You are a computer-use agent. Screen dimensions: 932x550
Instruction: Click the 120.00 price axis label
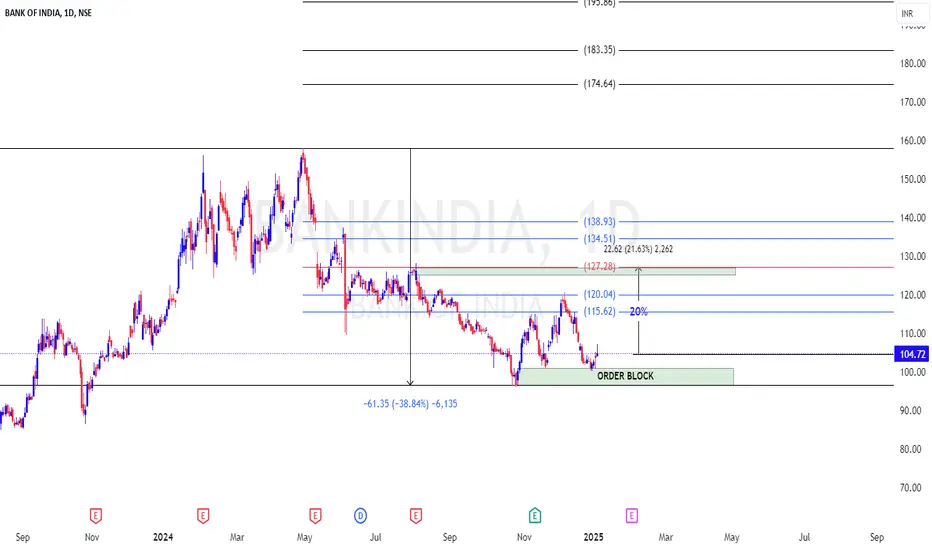[912, 295]
